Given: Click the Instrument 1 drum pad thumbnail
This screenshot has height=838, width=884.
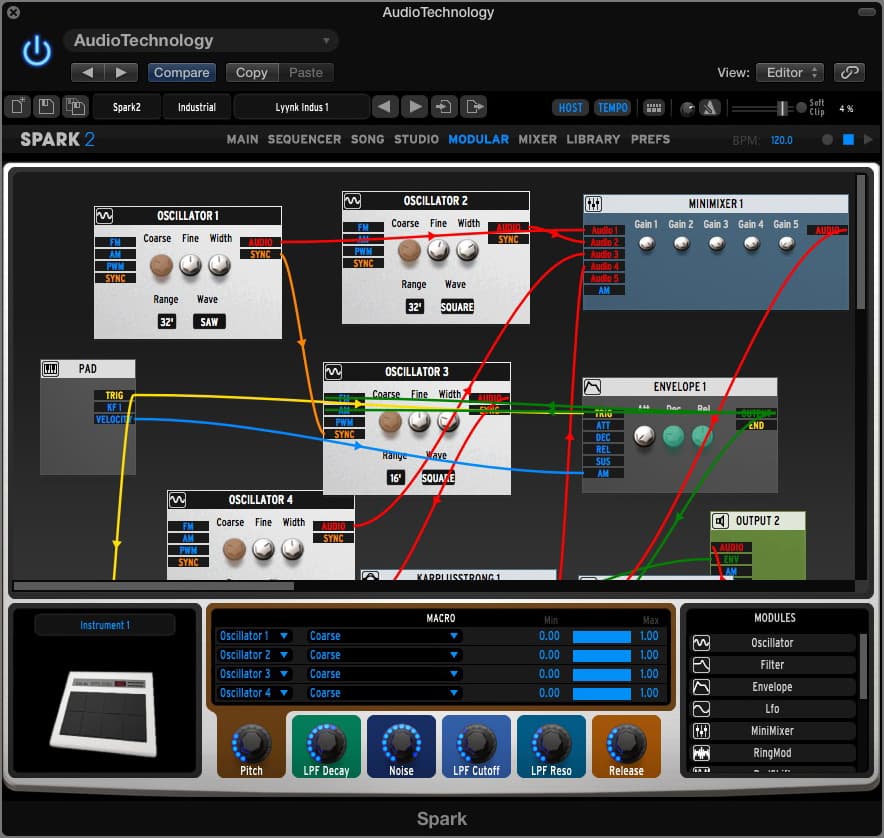Looking at the screenshot, I should [104, 712].
